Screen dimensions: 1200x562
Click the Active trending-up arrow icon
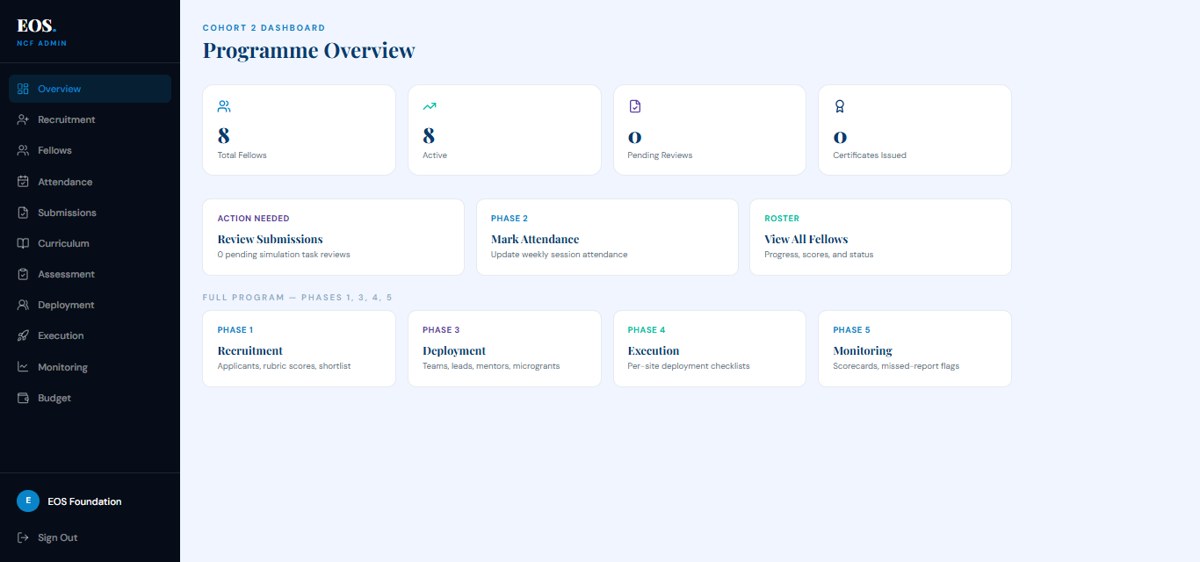(x=429, y=106)
